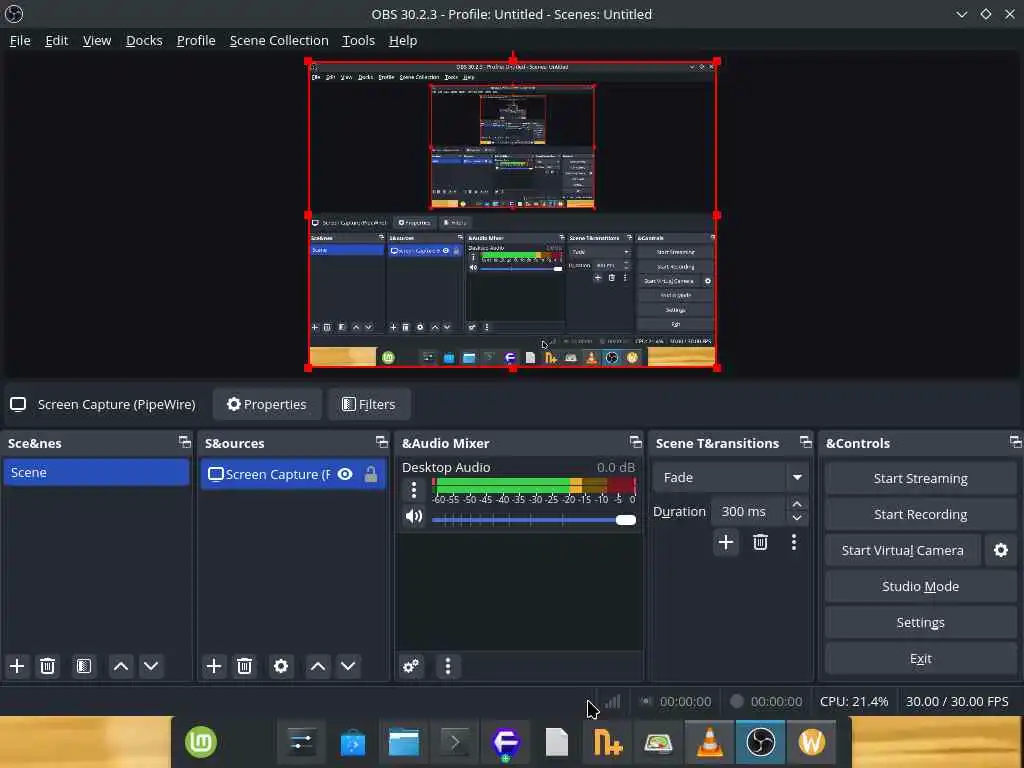Add a new source with plus icon
Viewport: 1024px width, 768px height.
[x=214, y=666]
